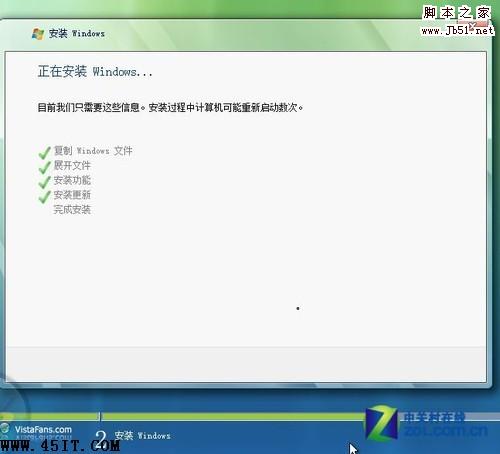Click the green checkmark beside 安装功能
Viewport: 500px width, 454px height.
(x=44, y=182)
